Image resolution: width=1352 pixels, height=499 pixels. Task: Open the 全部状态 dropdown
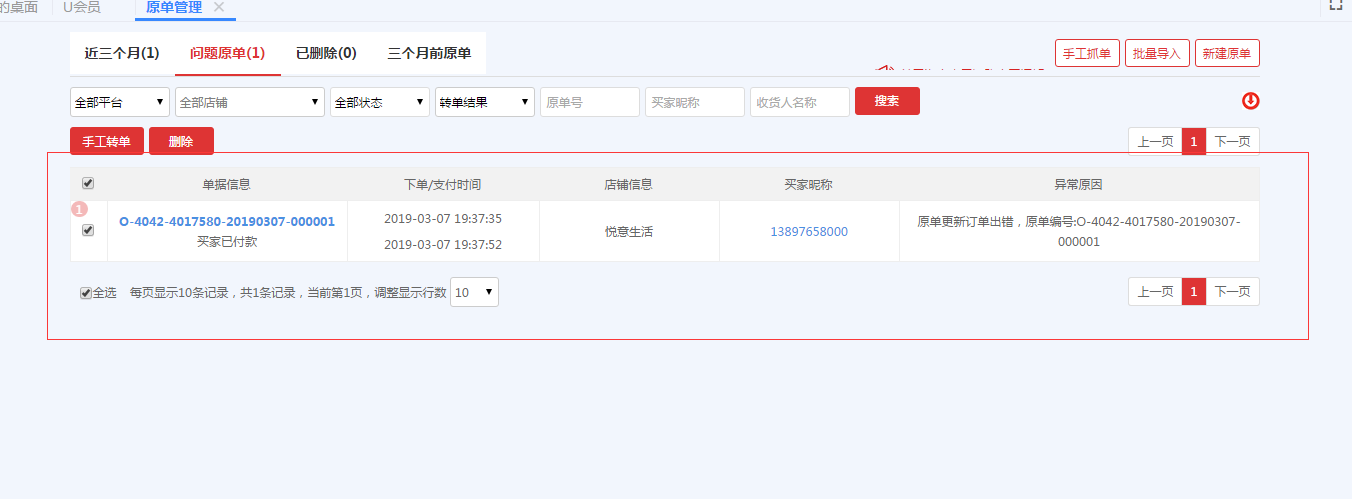[x=380, y=102]
